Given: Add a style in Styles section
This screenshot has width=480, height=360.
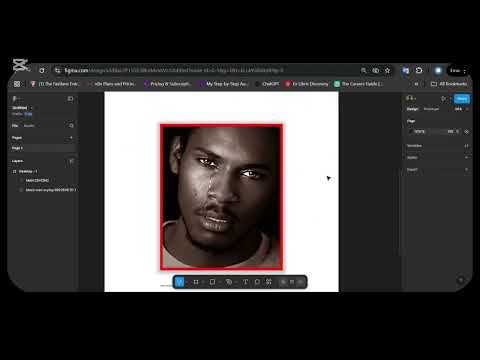Looking at the screenshot, I should coord(466,157).
